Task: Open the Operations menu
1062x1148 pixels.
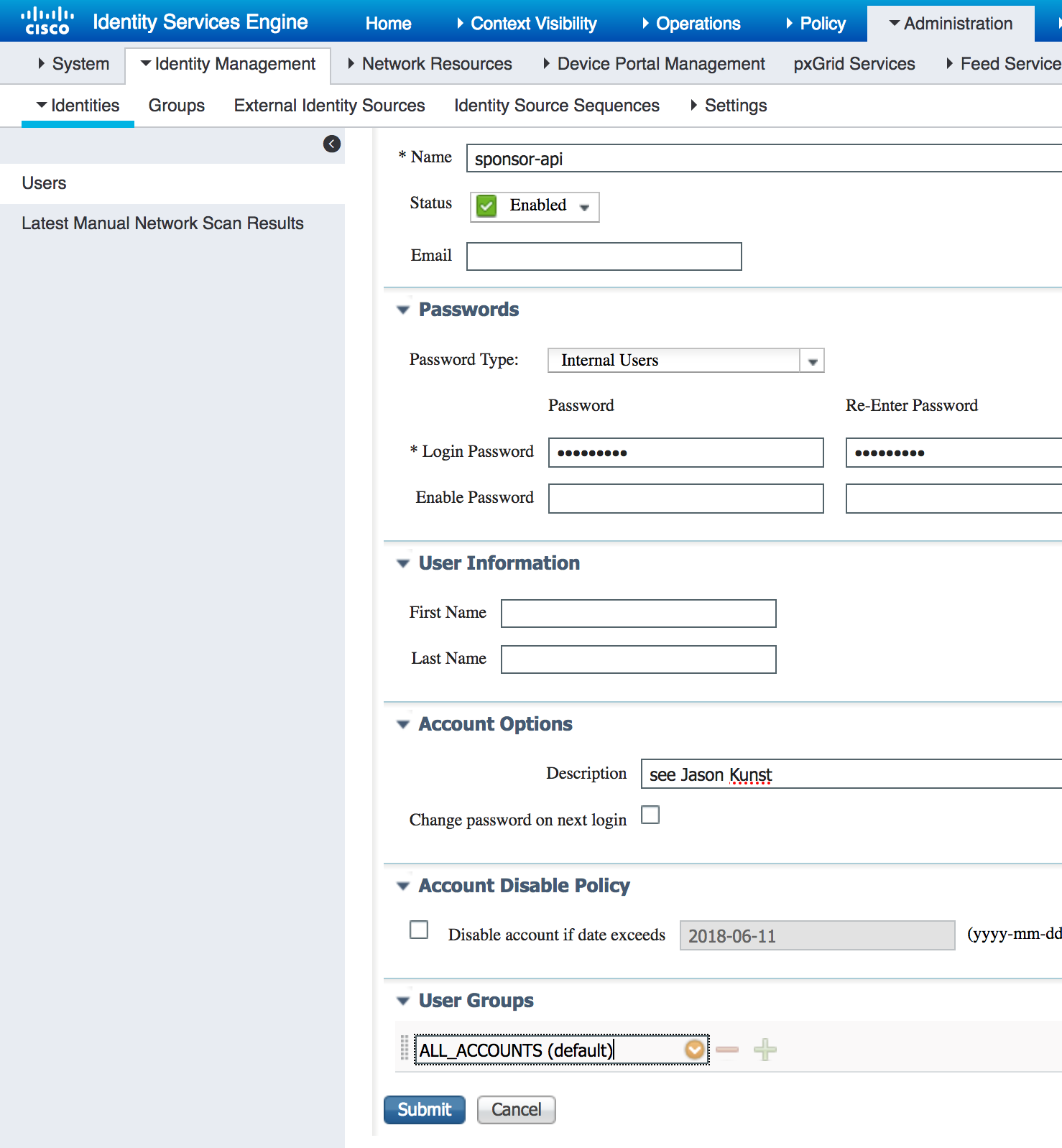Action: point(691,24)
